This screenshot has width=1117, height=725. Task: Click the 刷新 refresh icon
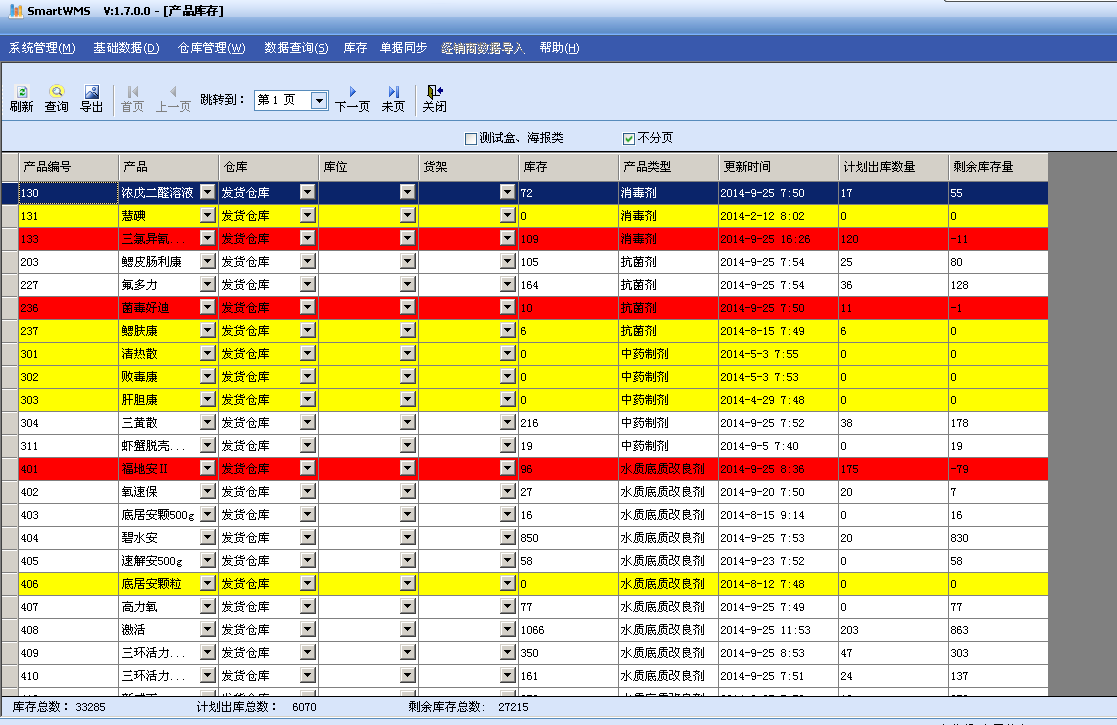(21, 92)
